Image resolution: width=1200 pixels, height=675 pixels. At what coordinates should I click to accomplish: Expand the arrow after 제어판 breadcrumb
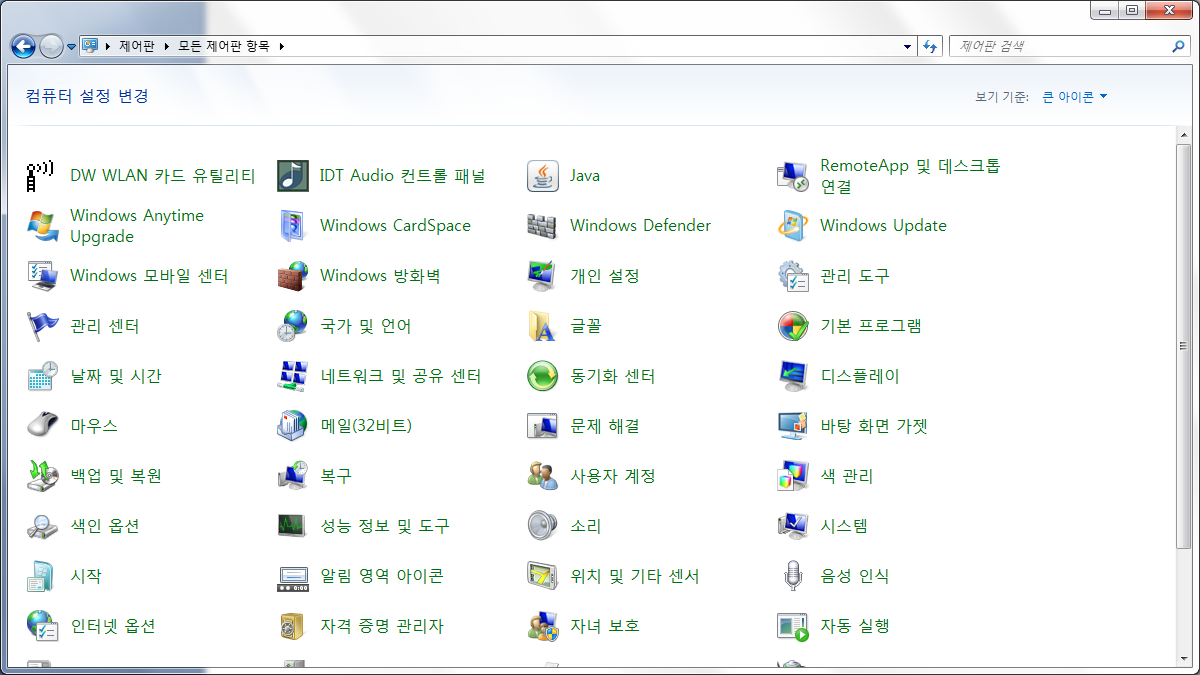(x=169, y=46)
